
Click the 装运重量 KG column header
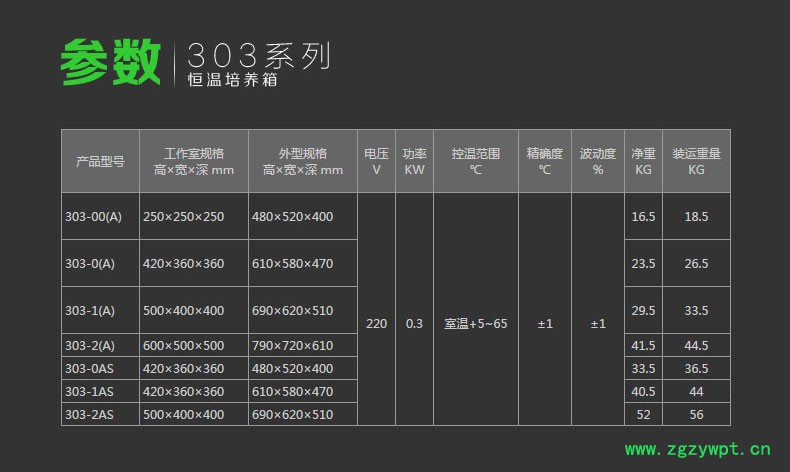(x=696, y=161)
